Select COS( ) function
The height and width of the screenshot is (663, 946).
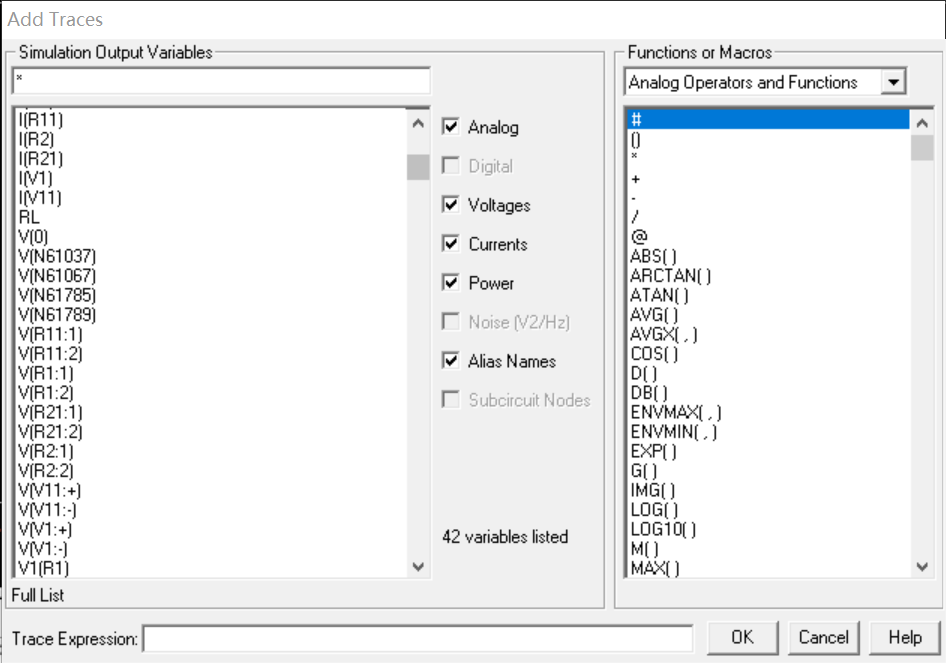coord(655,354)
